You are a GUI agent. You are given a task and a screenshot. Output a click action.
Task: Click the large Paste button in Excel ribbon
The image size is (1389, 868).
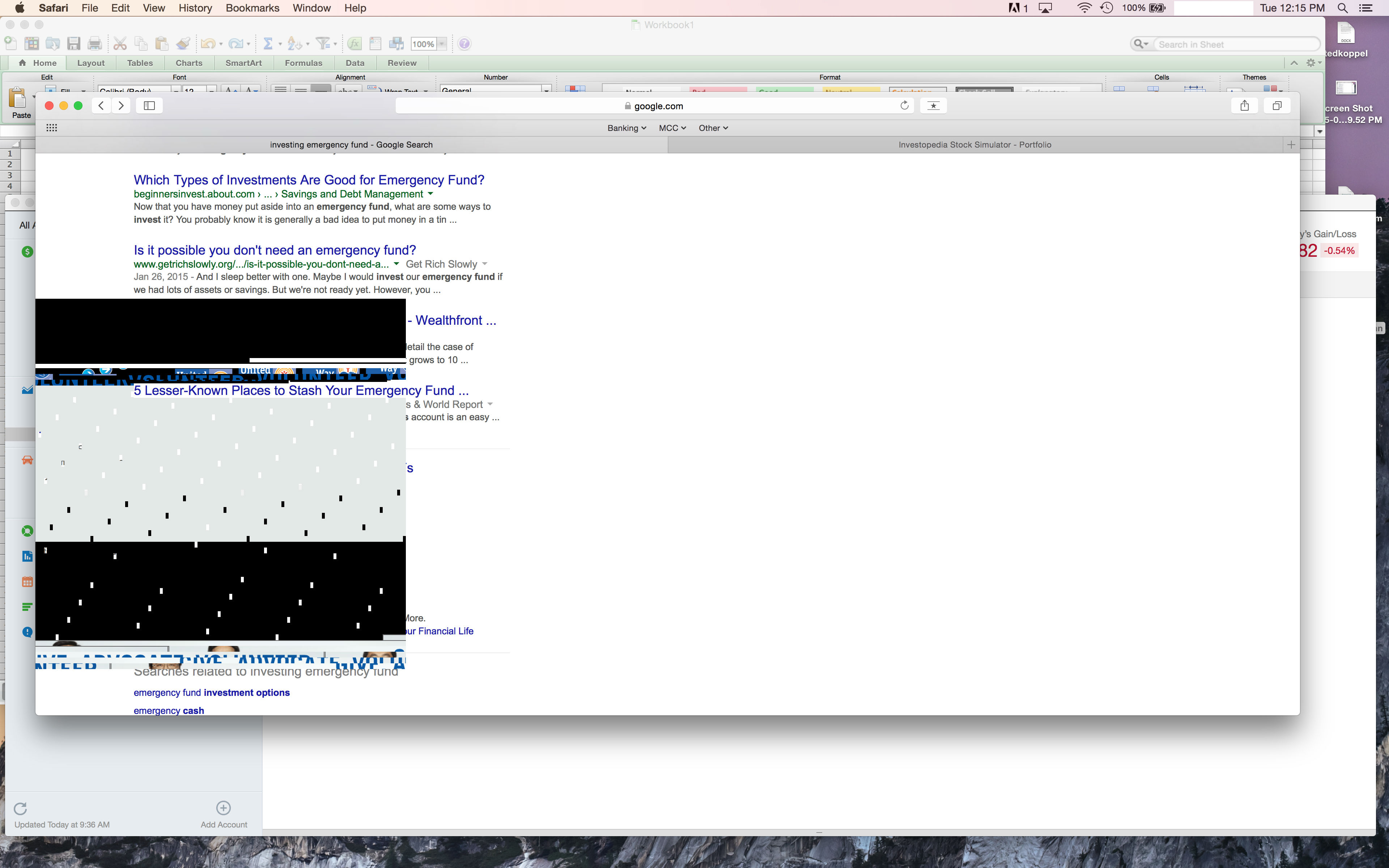tap(20, 102)
